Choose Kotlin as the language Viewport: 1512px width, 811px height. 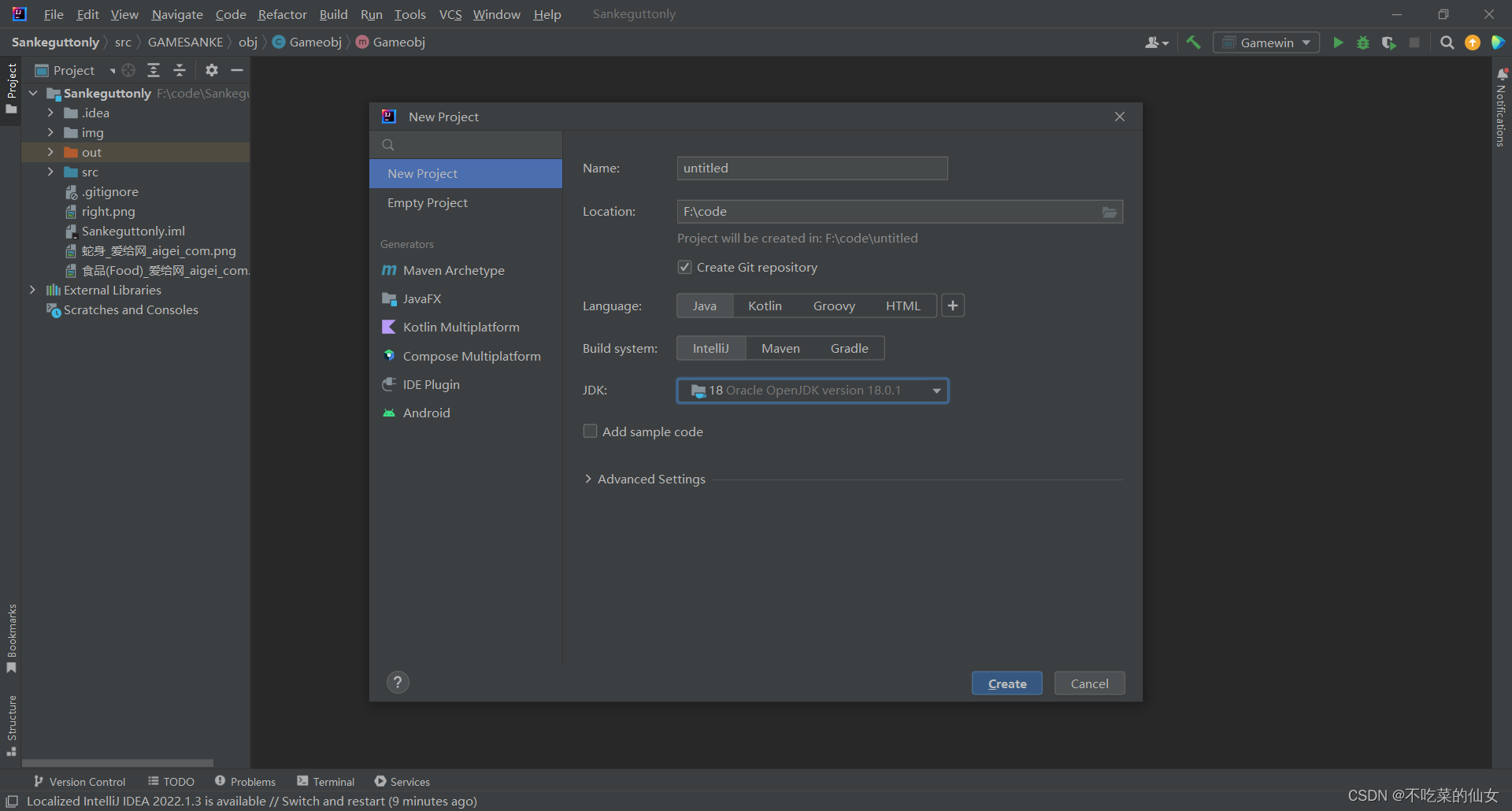(765, 306)
